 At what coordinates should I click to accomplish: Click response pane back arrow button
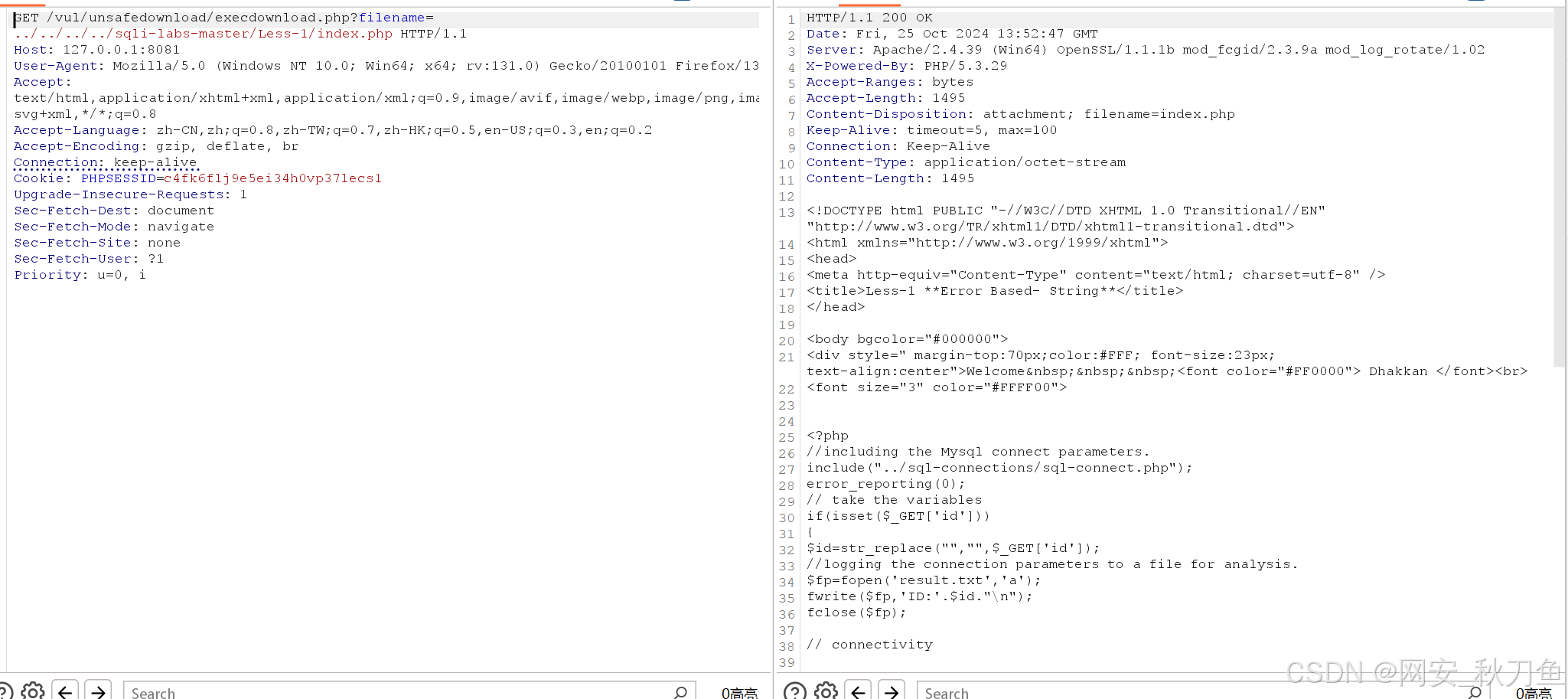859,691
